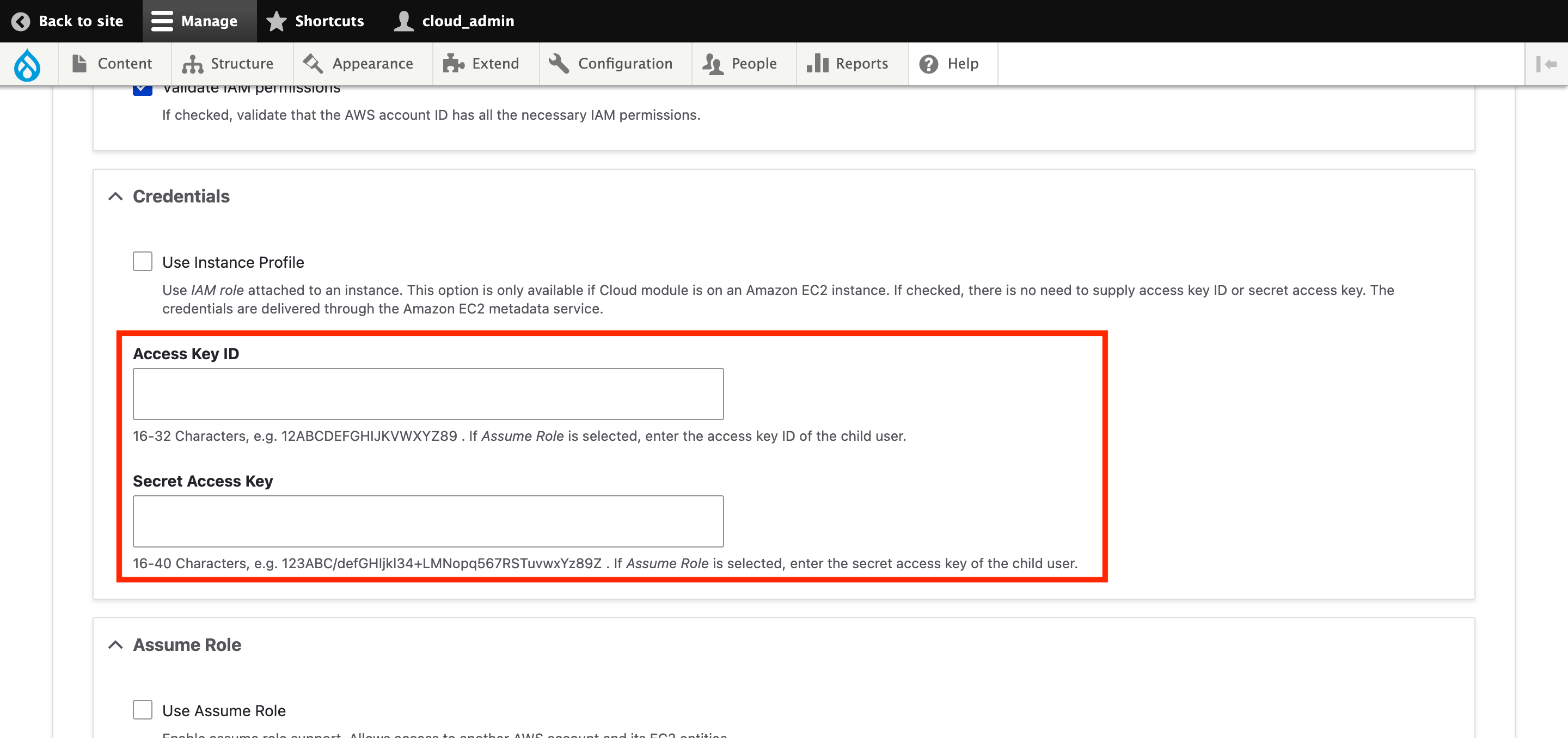Image resolution: width=1568 pixels, height=738 pixels.
Task: Open the Appearance admin link
Action: pos(372,64)
